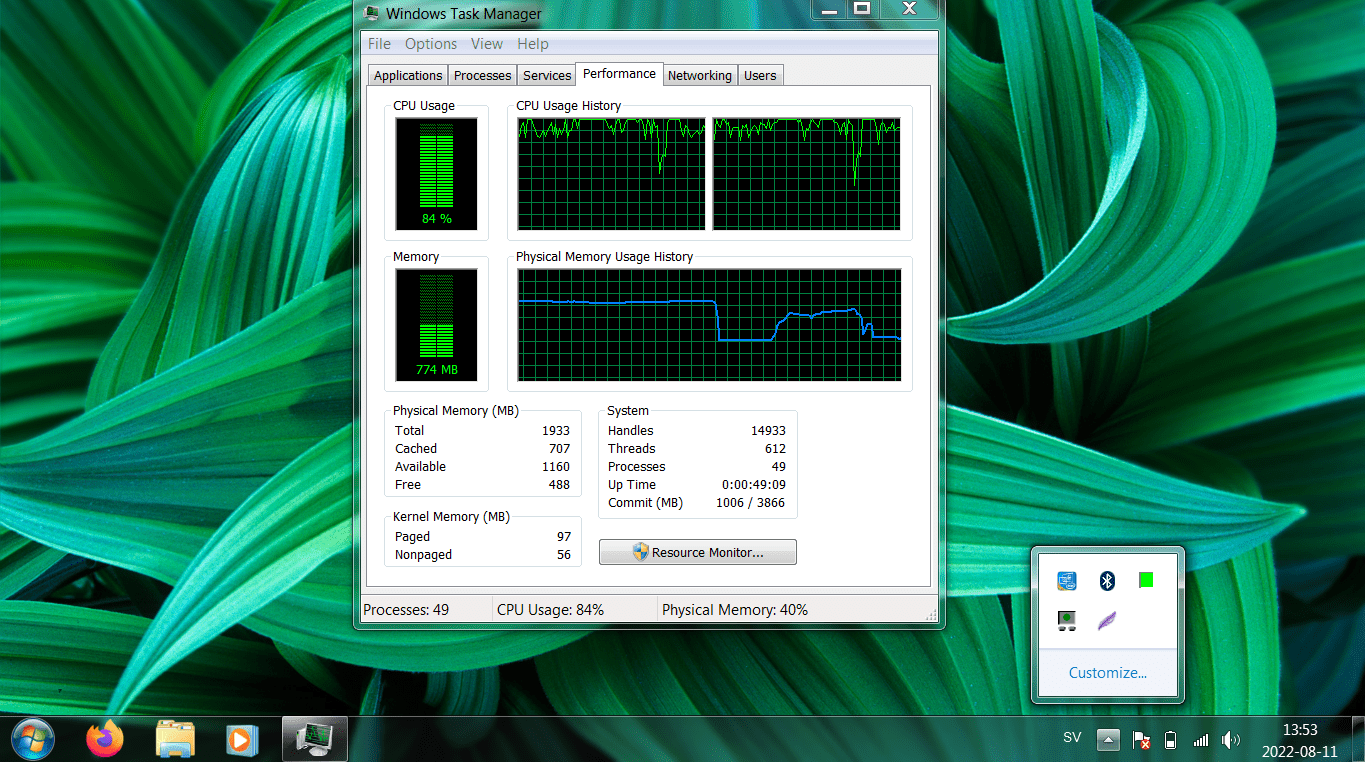
Task: Click the Intel graphics tray icon
Action: coord(1067,581)
